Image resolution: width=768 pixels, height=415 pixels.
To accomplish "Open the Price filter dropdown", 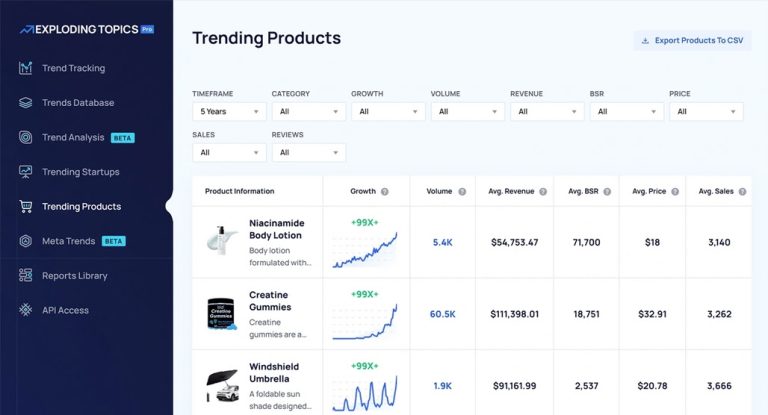I will click(705, 112).
